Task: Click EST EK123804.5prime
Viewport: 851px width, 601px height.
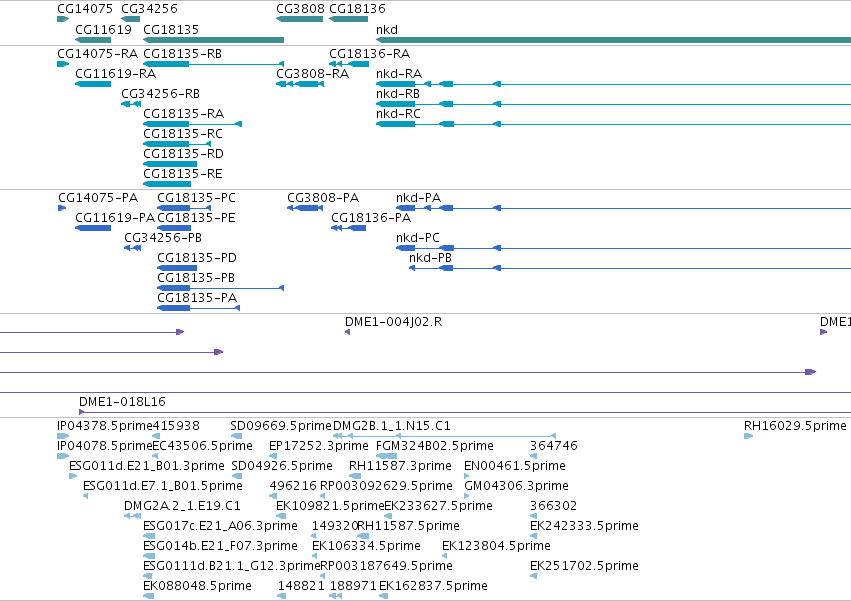Action: pyautogui.click(x=444, y=556)
